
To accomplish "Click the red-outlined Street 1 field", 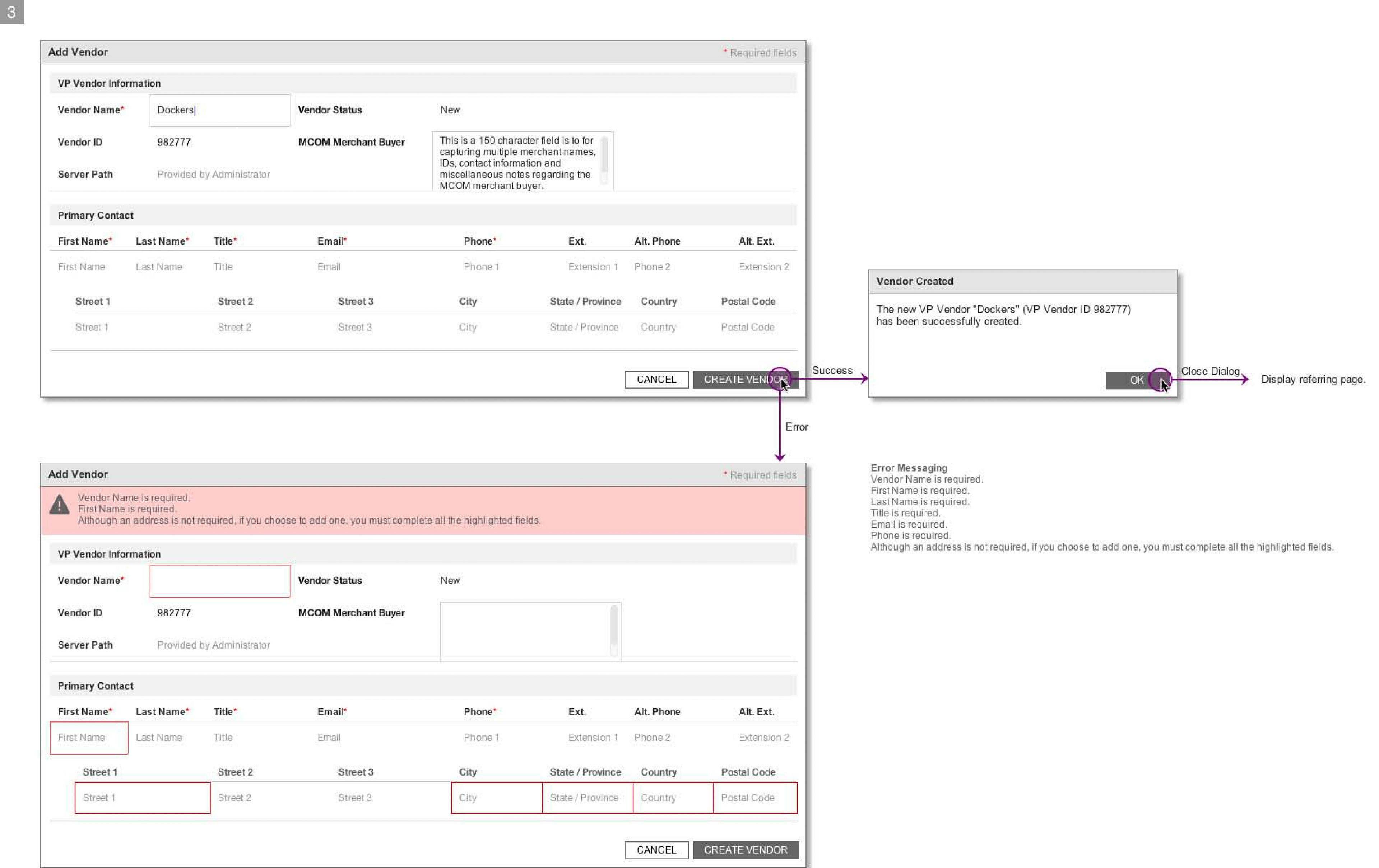I will (x=142, y=798).
